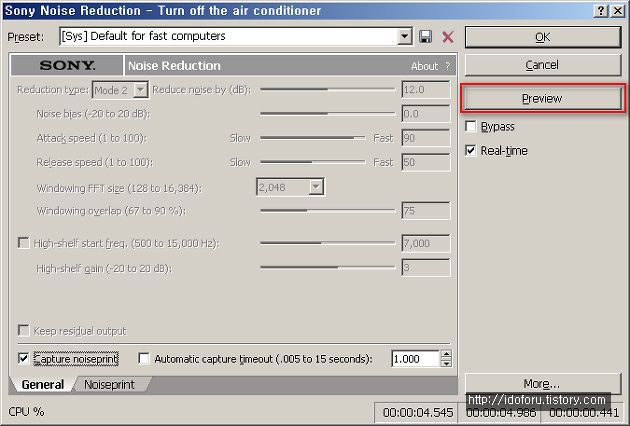This screenshot has height=426, width=630.
Task: Toggle Keep residual output checkbox
Action: click(x=24, y=331)
